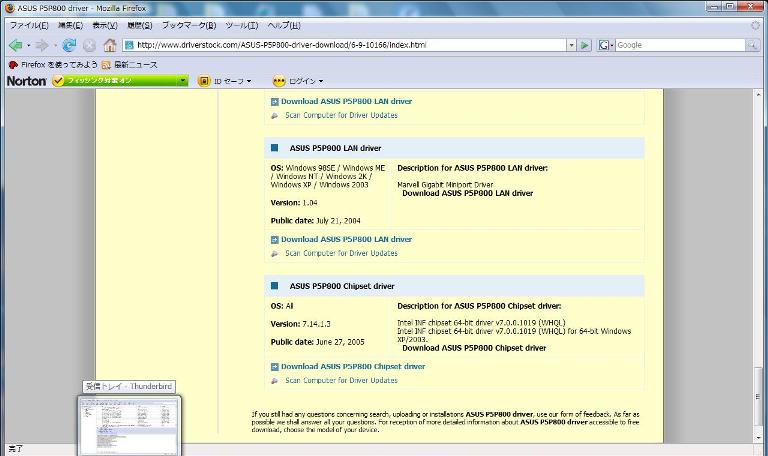Open the search engine selector dropdown arrow
This screenshot has height=456, width=768.
click(612, 45)
